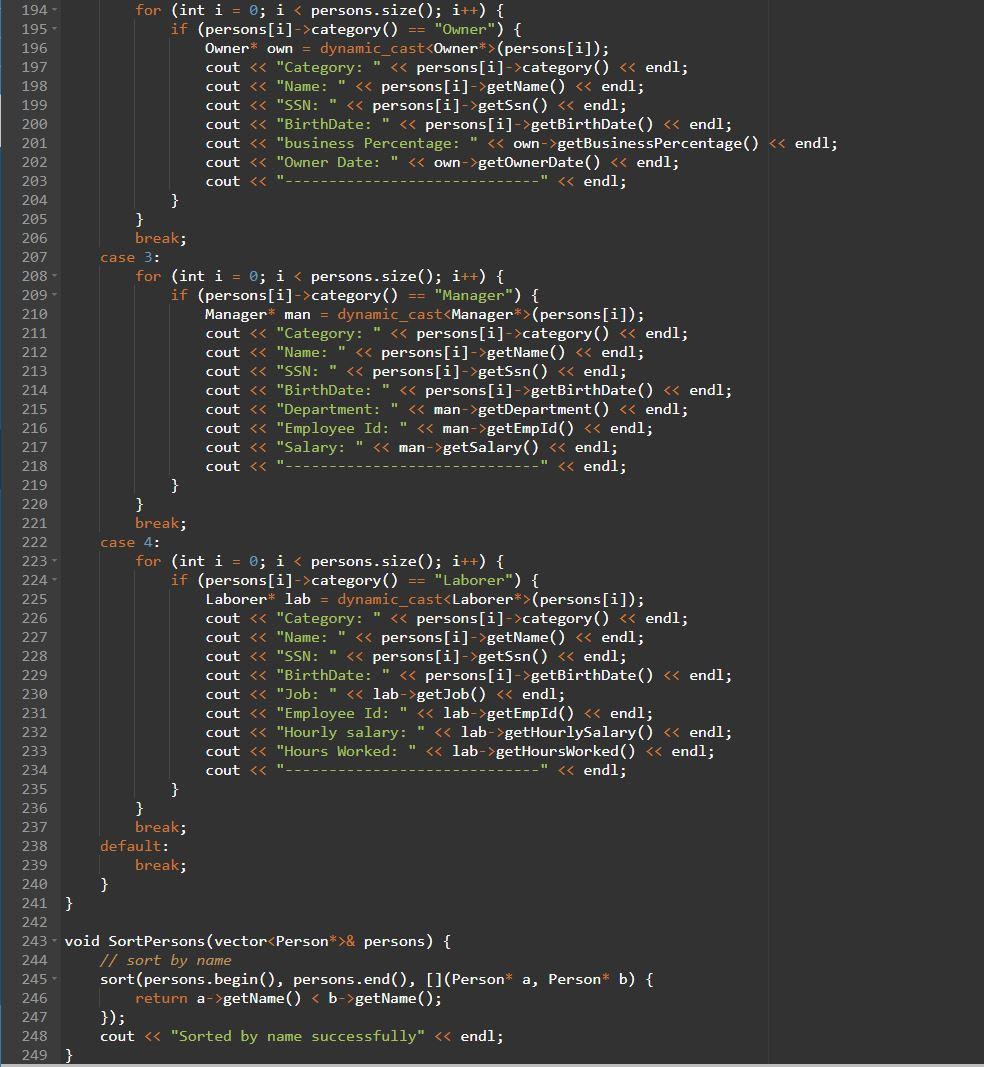Screen dimensions: 984x1067
Task: Fold the SortPersons function at line 243
Action: coord(54,941)
